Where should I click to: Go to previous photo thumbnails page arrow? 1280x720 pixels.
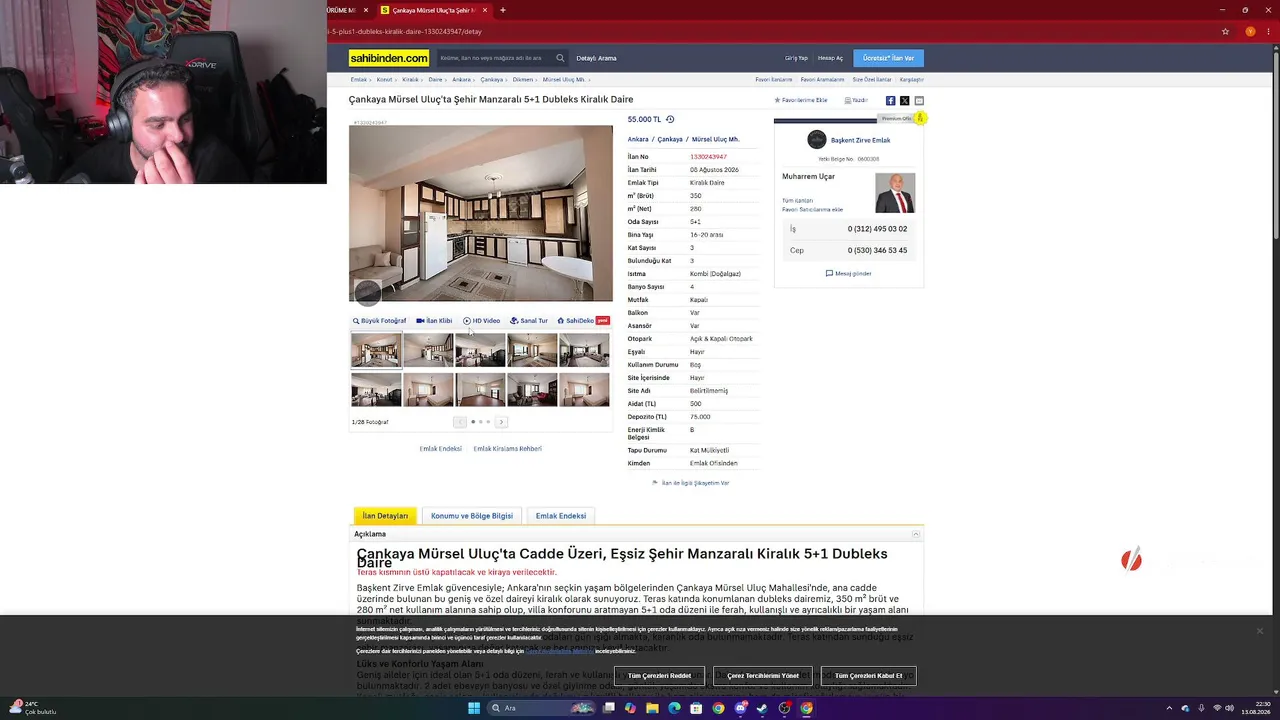click(x=460, y=422)
